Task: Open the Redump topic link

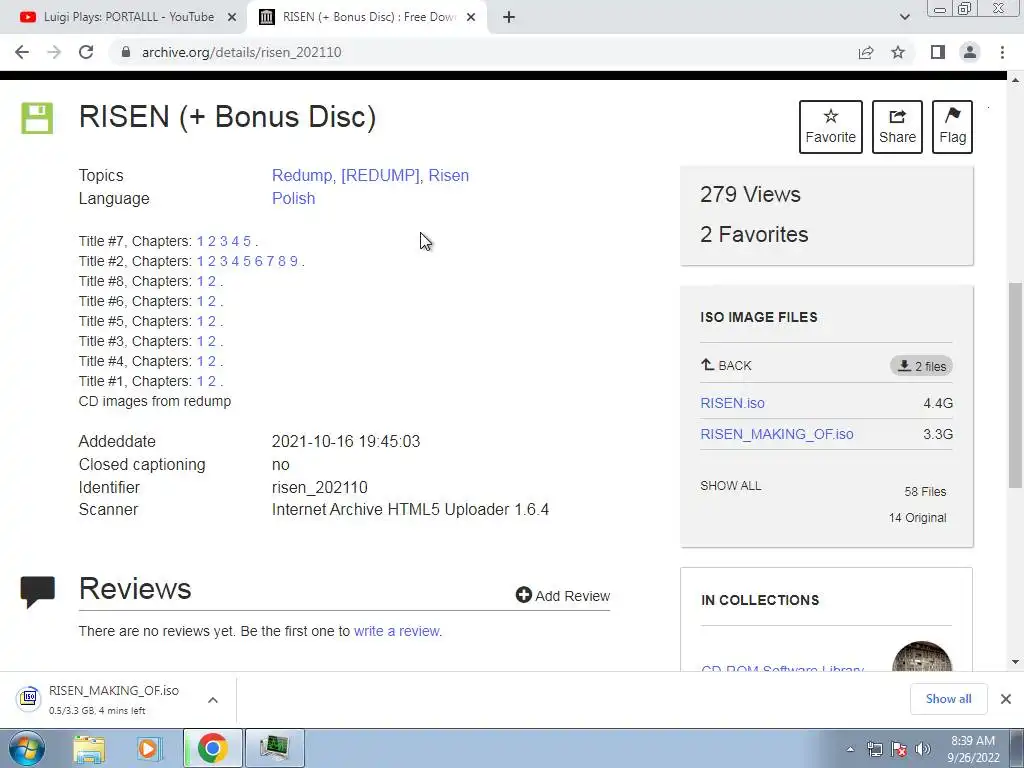Action: 301,176
